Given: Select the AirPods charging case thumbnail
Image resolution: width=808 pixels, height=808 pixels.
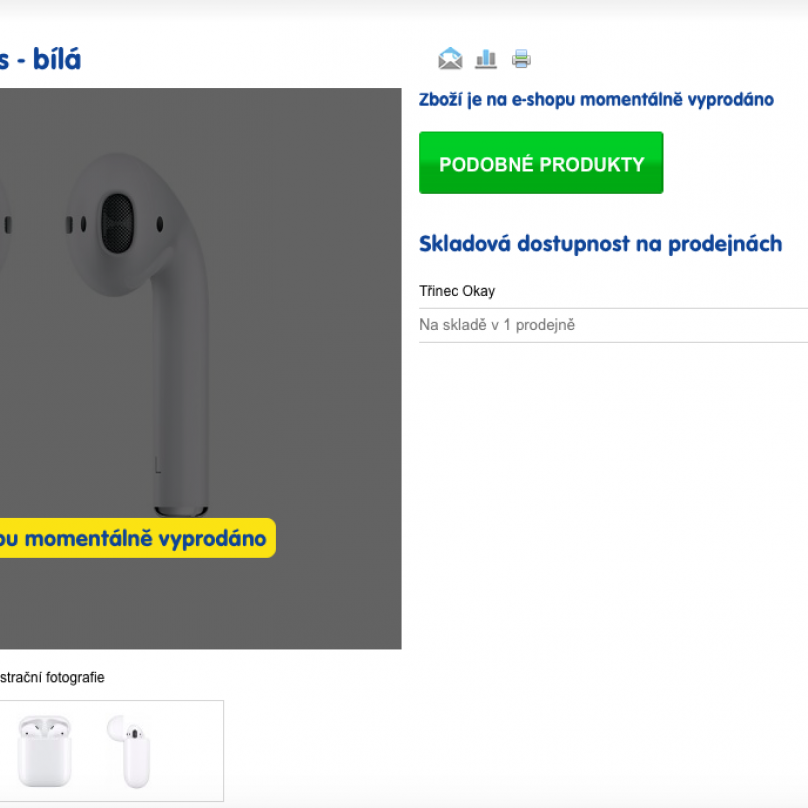Looking at the screenshot, I should pos(44,750).
